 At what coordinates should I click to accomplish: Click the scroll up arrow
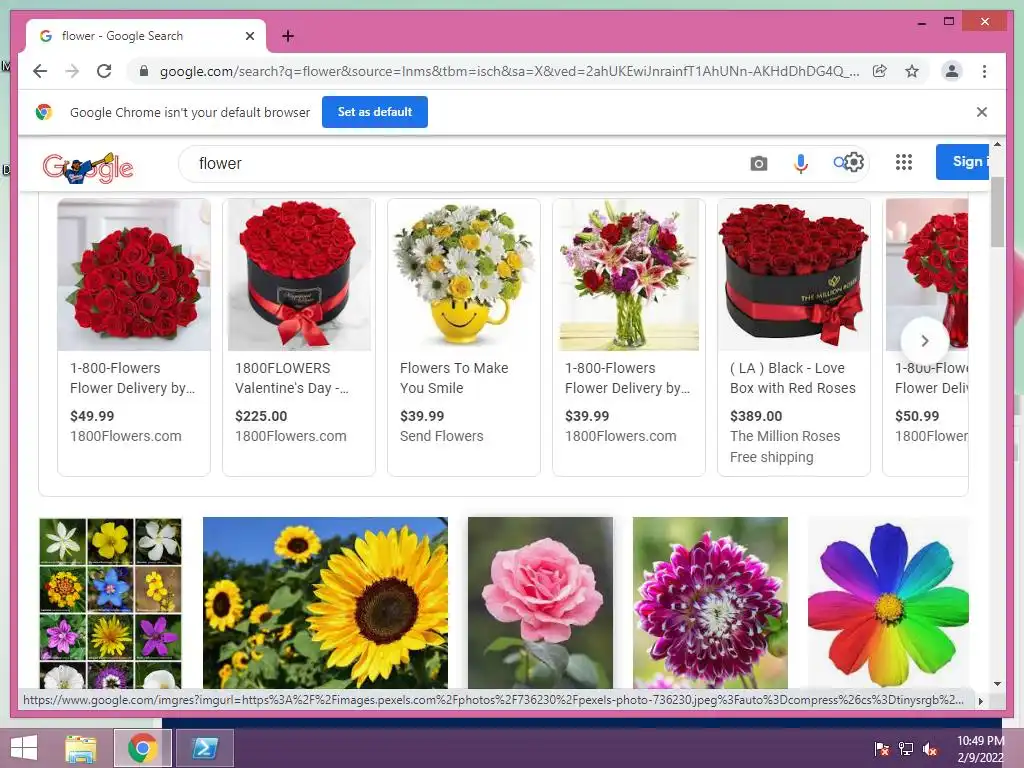[997, 144]
